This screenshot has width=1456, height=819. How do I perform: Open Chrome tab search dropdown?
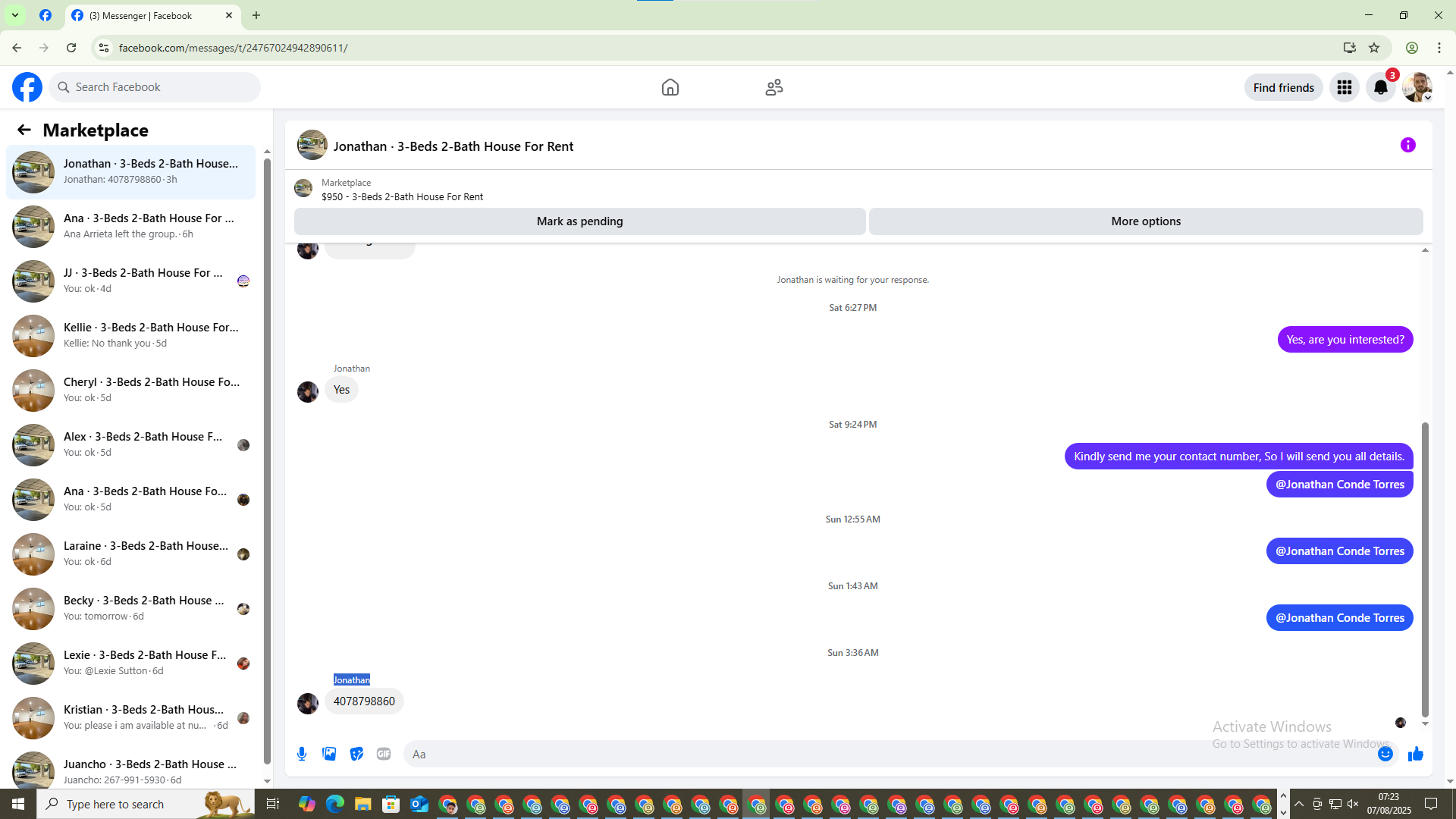tap(14, 15)
